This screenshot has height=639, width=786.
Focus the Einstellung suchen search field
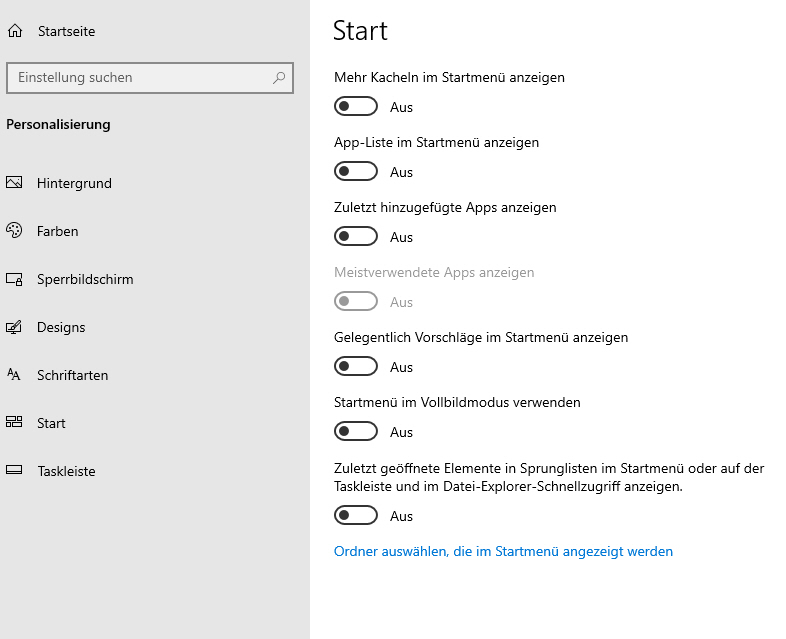(x=150, y=78)
